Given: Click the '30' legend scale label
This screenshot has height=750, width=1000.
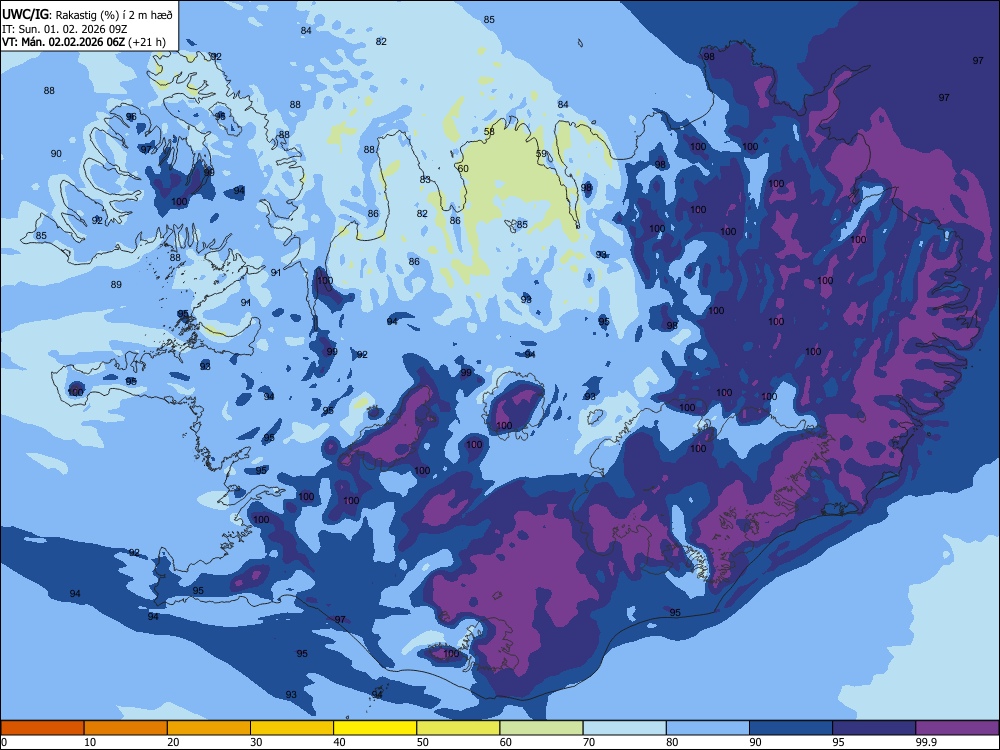Looking at the screenshot, I should (256, 742).
